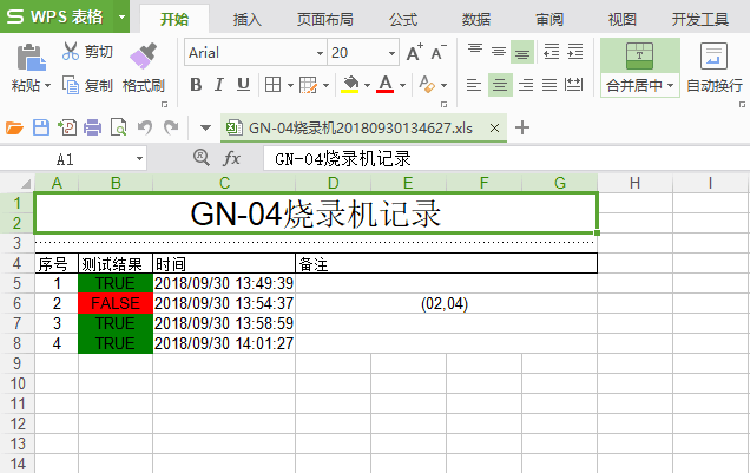Open the Arial font name dropdown
750x473 pixels.
coord(320,53)
